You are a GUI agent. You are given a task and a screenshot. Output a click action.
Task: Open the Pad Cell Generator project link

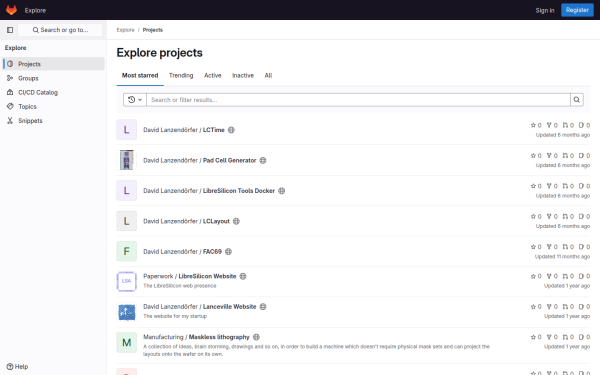200,160
